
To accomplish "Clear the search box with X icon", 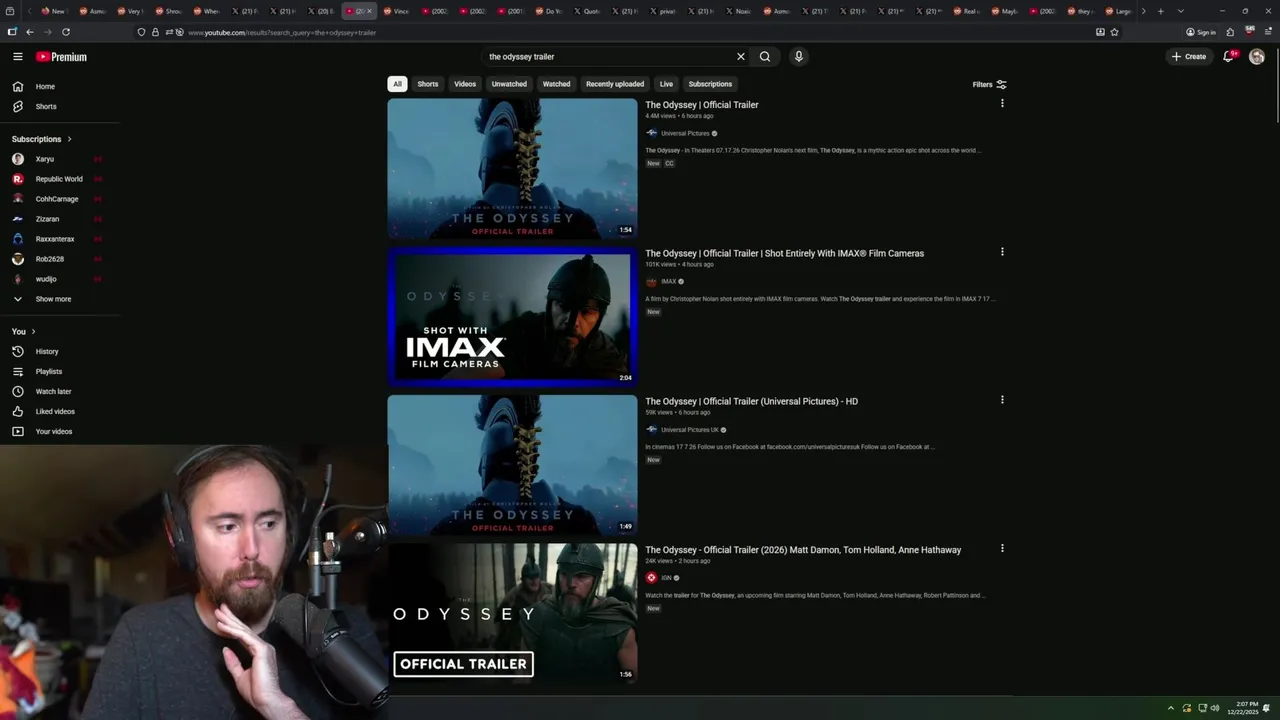I will (x=741, y=57).
